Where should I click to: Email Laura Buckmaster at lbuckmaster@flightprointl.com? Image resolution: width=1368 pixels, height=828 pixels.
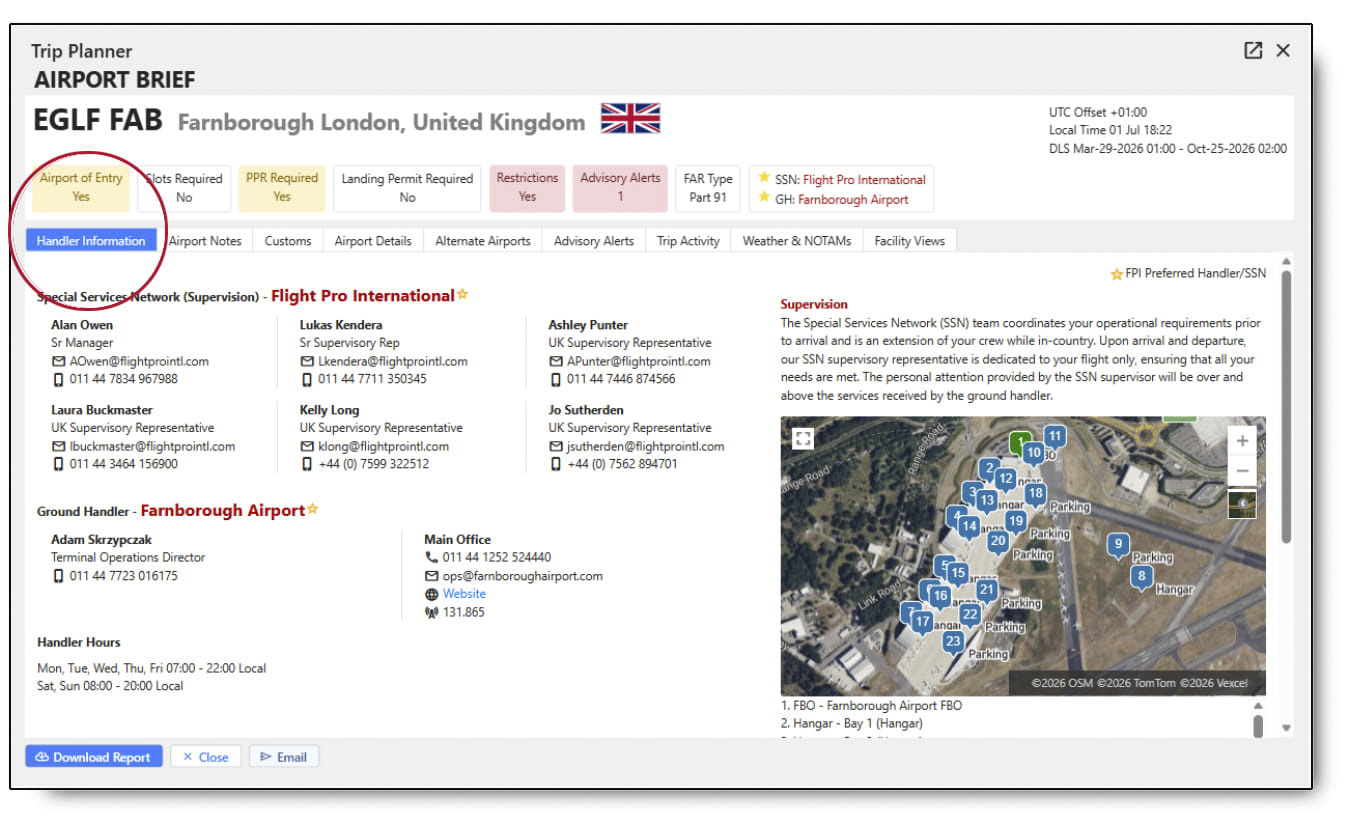coord(153,446)
